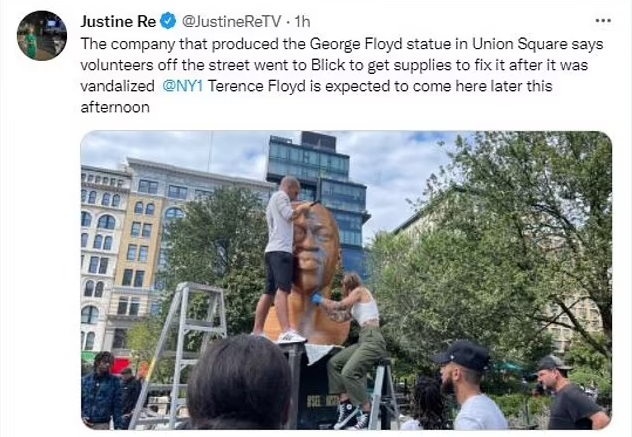Click the man in white shirt on statue
Screen dimensions: 632x437
tap(282, 258)
